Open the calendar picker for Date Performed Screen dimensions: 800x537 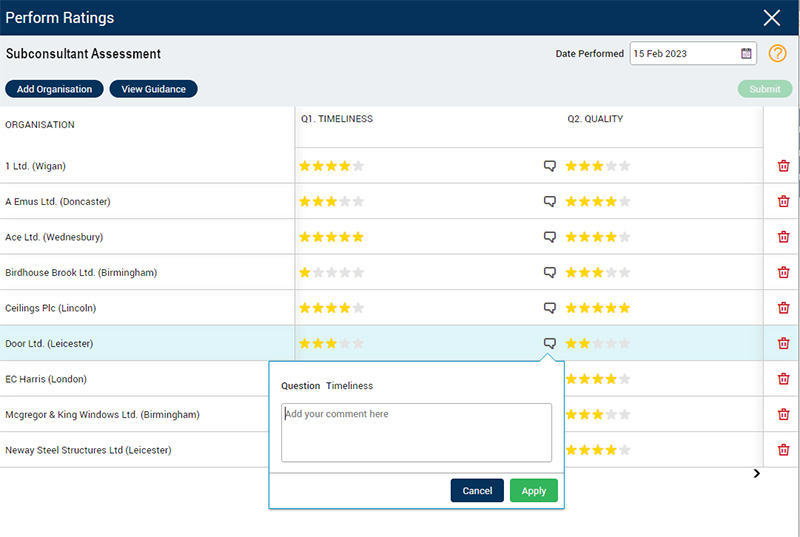(x=746, y=54)
